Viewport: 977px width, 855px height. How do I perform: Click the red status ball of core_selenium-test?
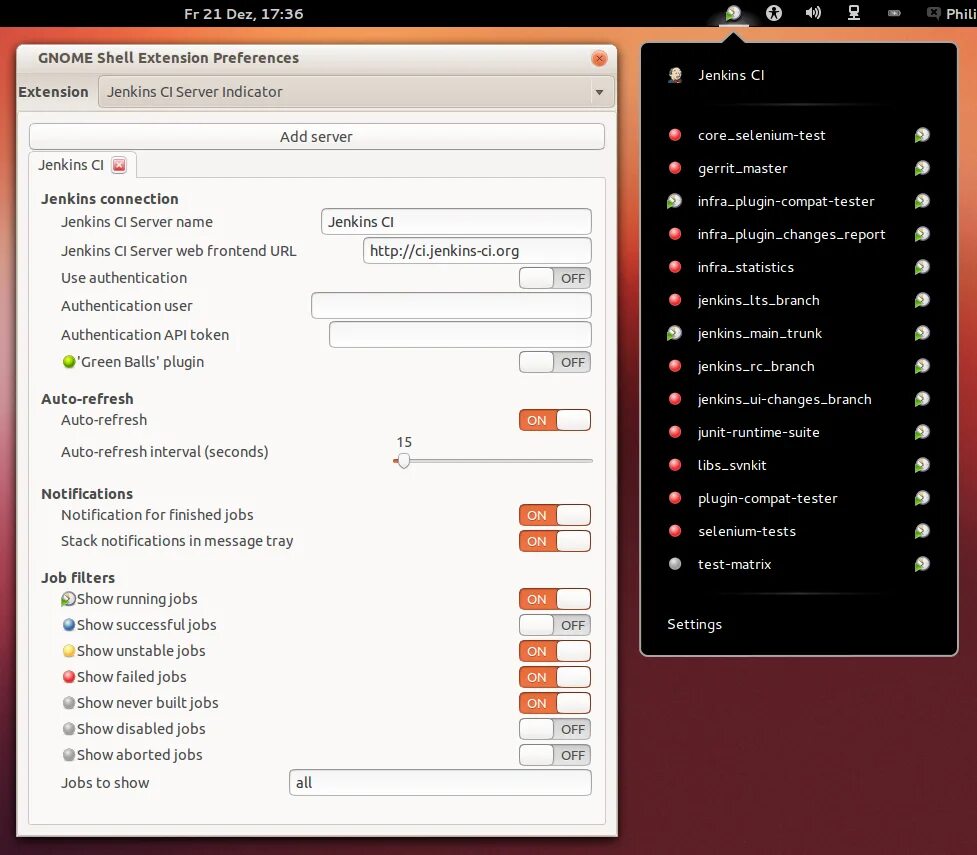675,135
